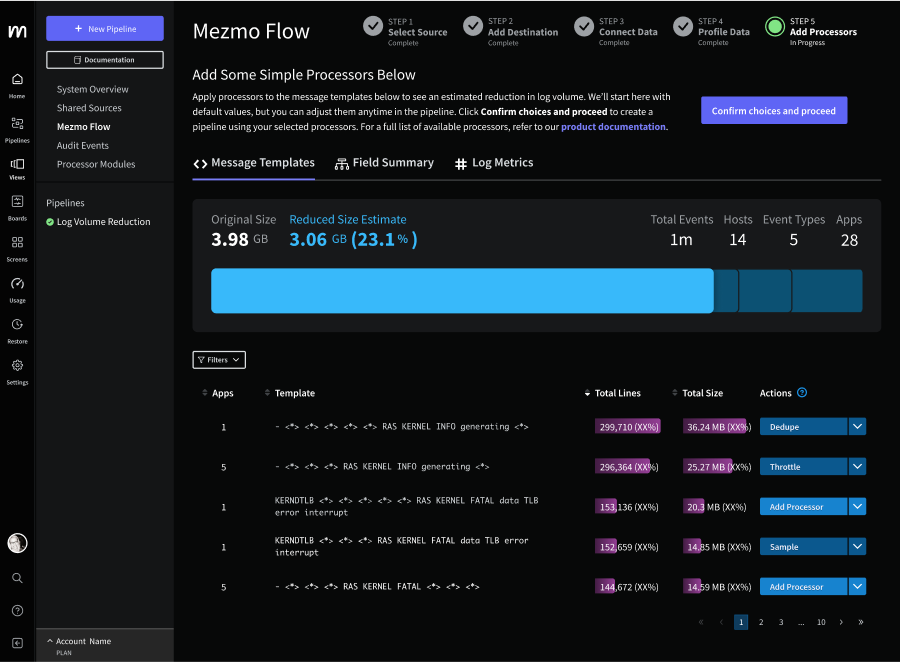Open the Filters dropdown
The height and width of the screenshot is (662, 900).
(x=218, y=359)
